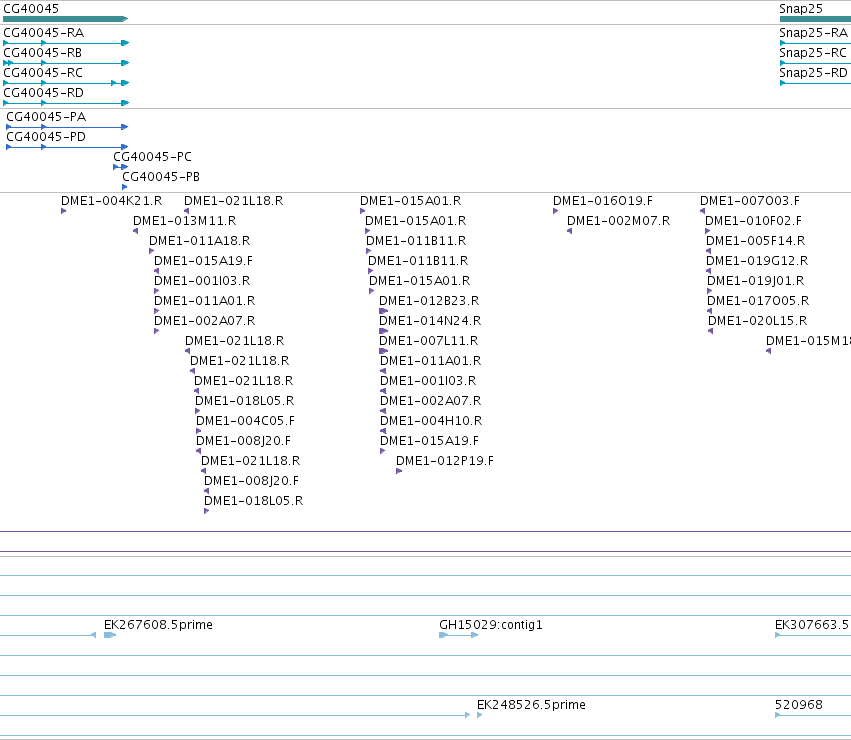Choose the CG40045-RD transcript label

pyautogui.click(x=44, y=93)
